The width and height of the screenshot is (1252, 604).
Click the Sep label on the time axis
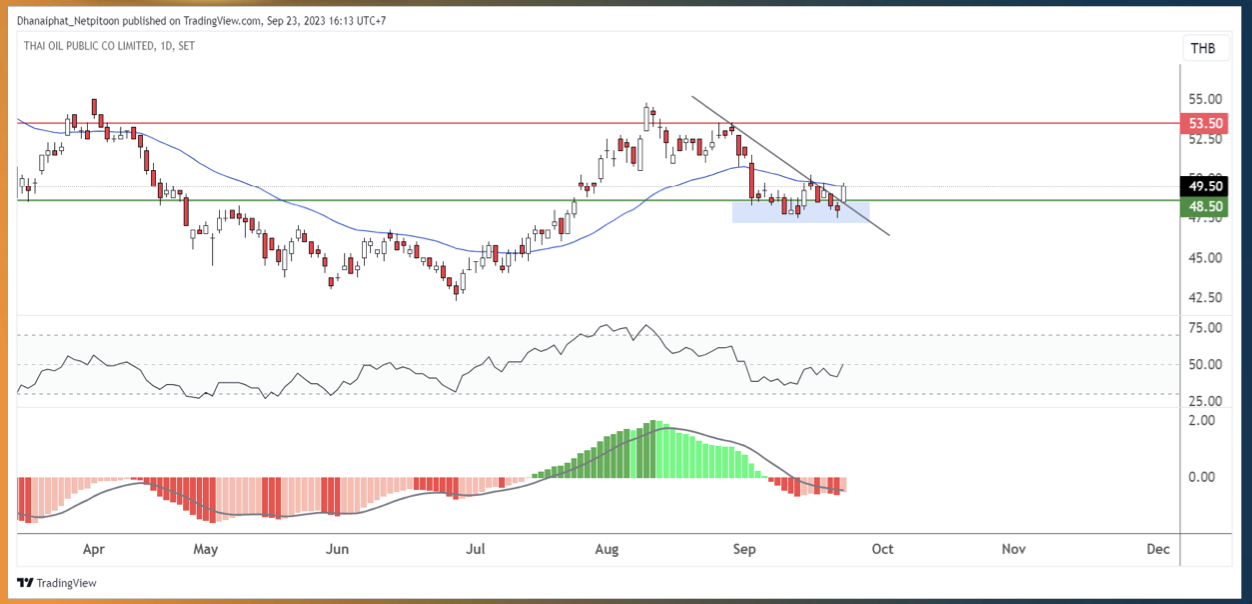[x=743, y=549]
